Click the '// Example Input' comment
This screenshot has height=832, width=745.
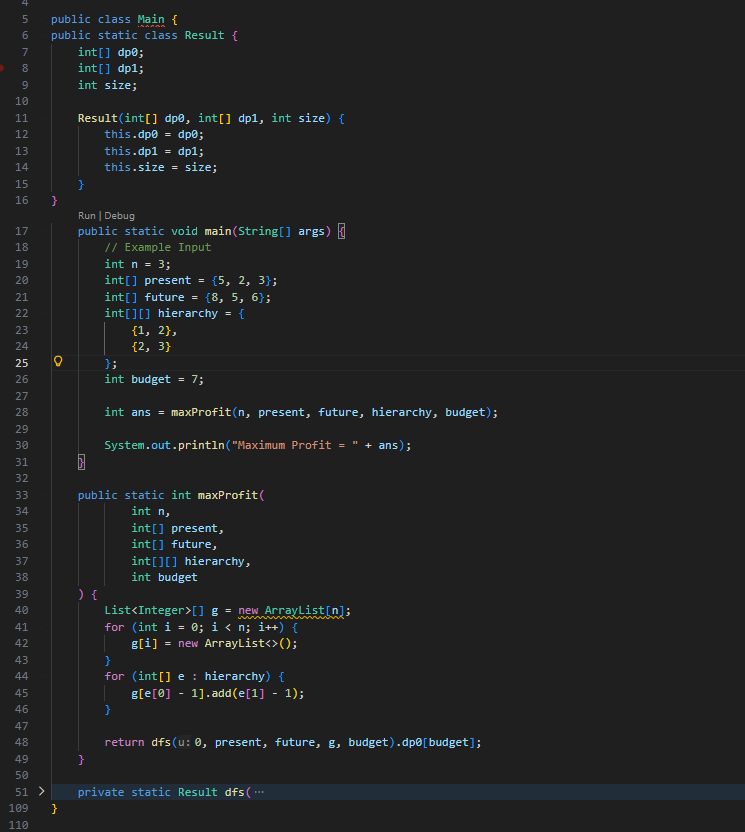158,248
